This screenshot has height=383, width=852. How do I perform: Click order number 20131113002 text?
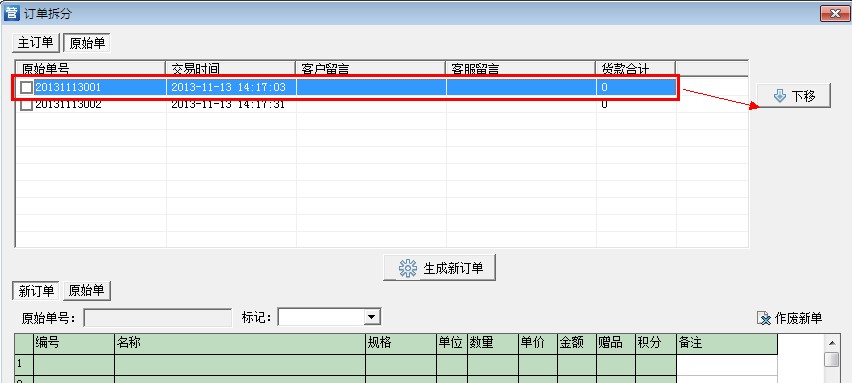(x=68, y=105)
